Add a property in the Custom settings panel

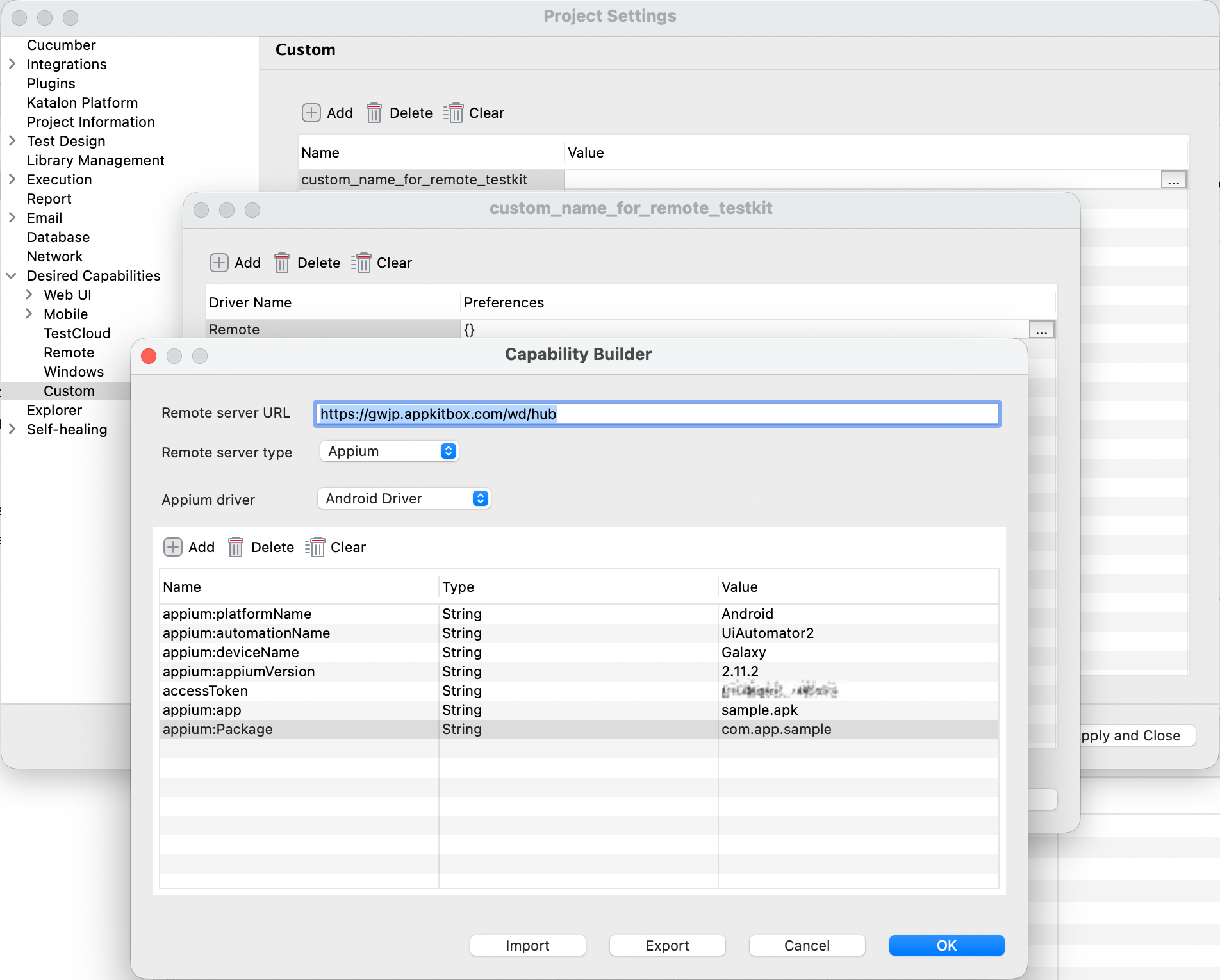point(327,113)
